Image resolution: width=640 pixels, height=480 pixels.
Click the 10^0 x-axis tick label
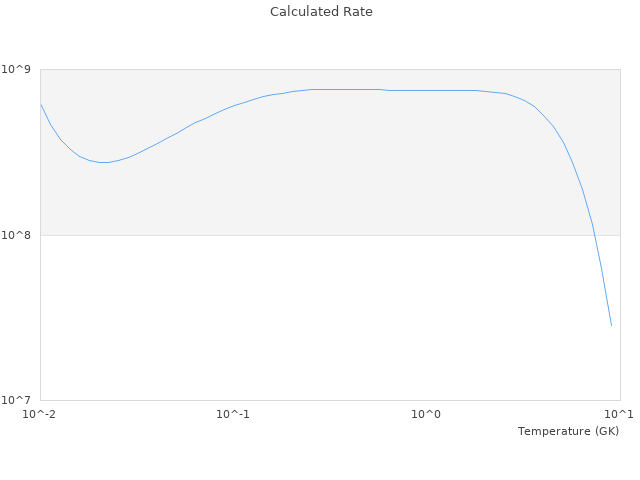click(427, 414)
